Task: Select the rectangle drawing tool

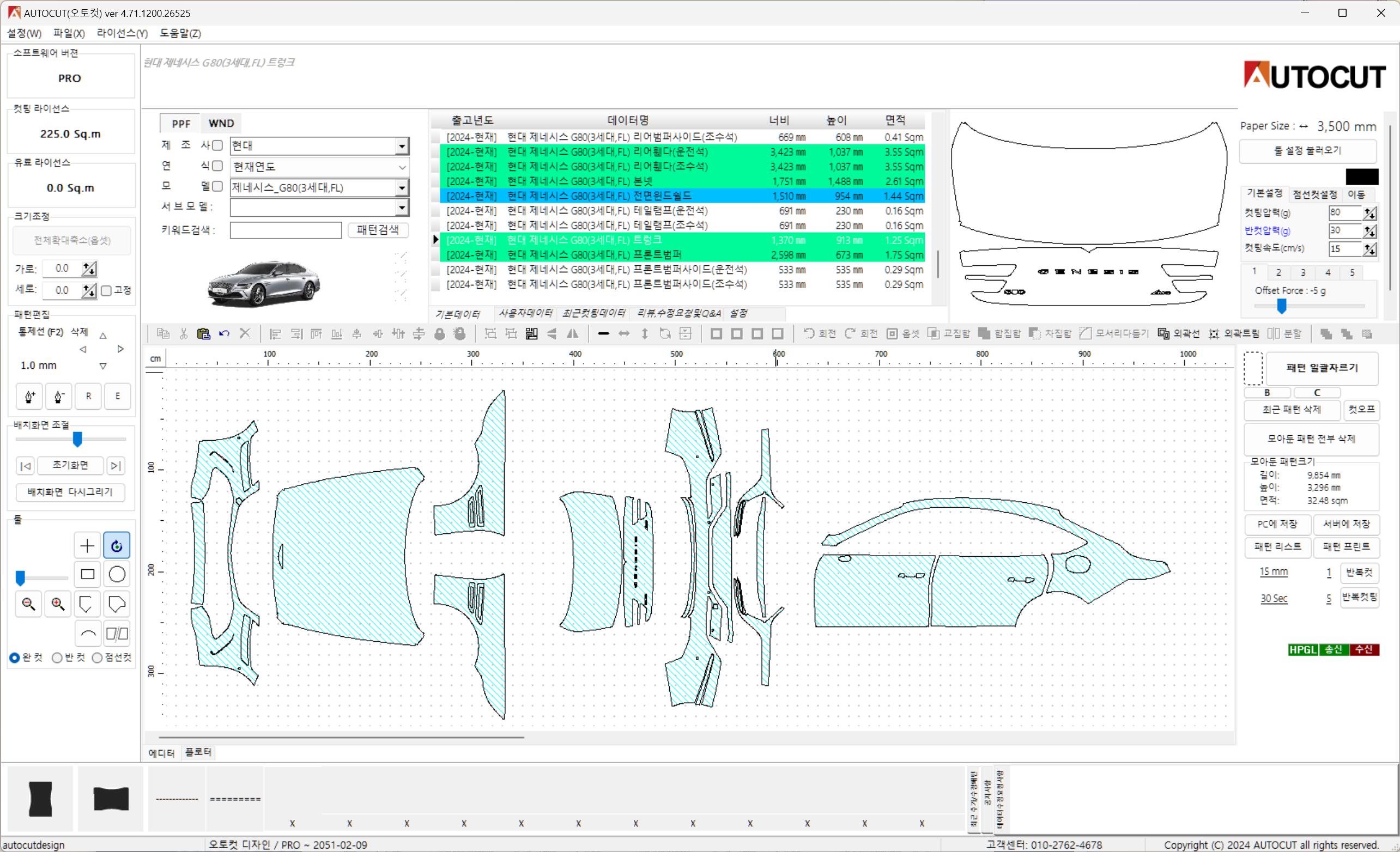Action: pos(87,574)
